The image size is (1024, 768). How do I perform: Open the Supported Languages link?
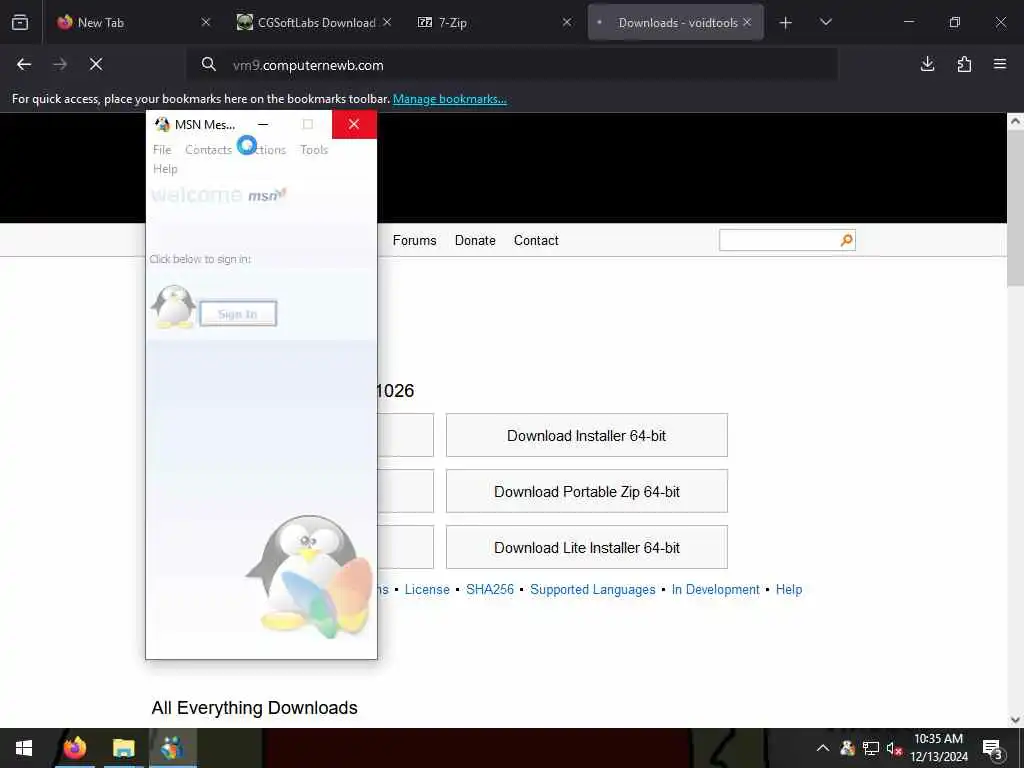coord(592,589)
